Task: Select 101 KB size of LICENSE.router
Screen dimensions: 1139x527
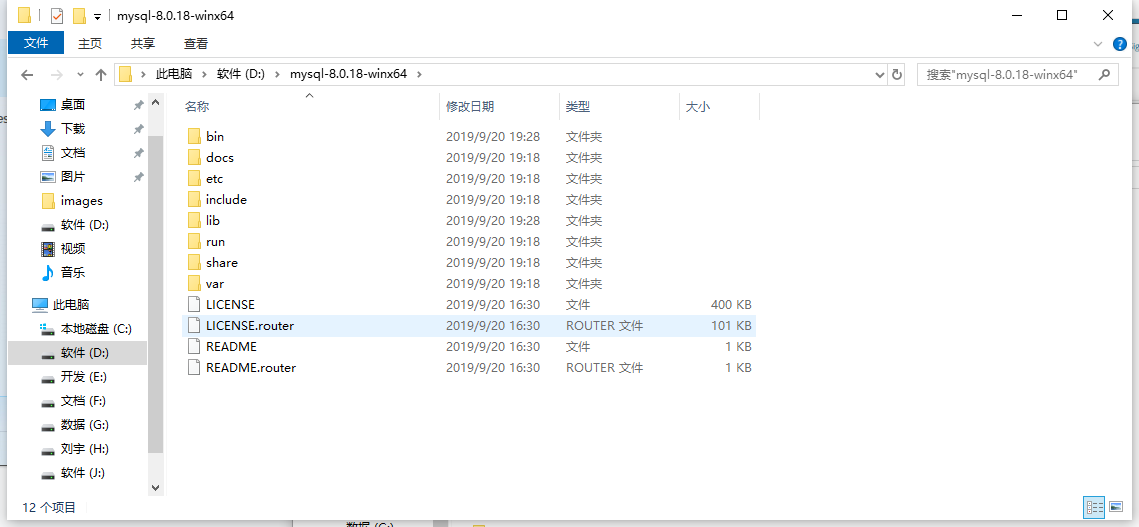Action: pyautogui.click(x=731, y=326)
